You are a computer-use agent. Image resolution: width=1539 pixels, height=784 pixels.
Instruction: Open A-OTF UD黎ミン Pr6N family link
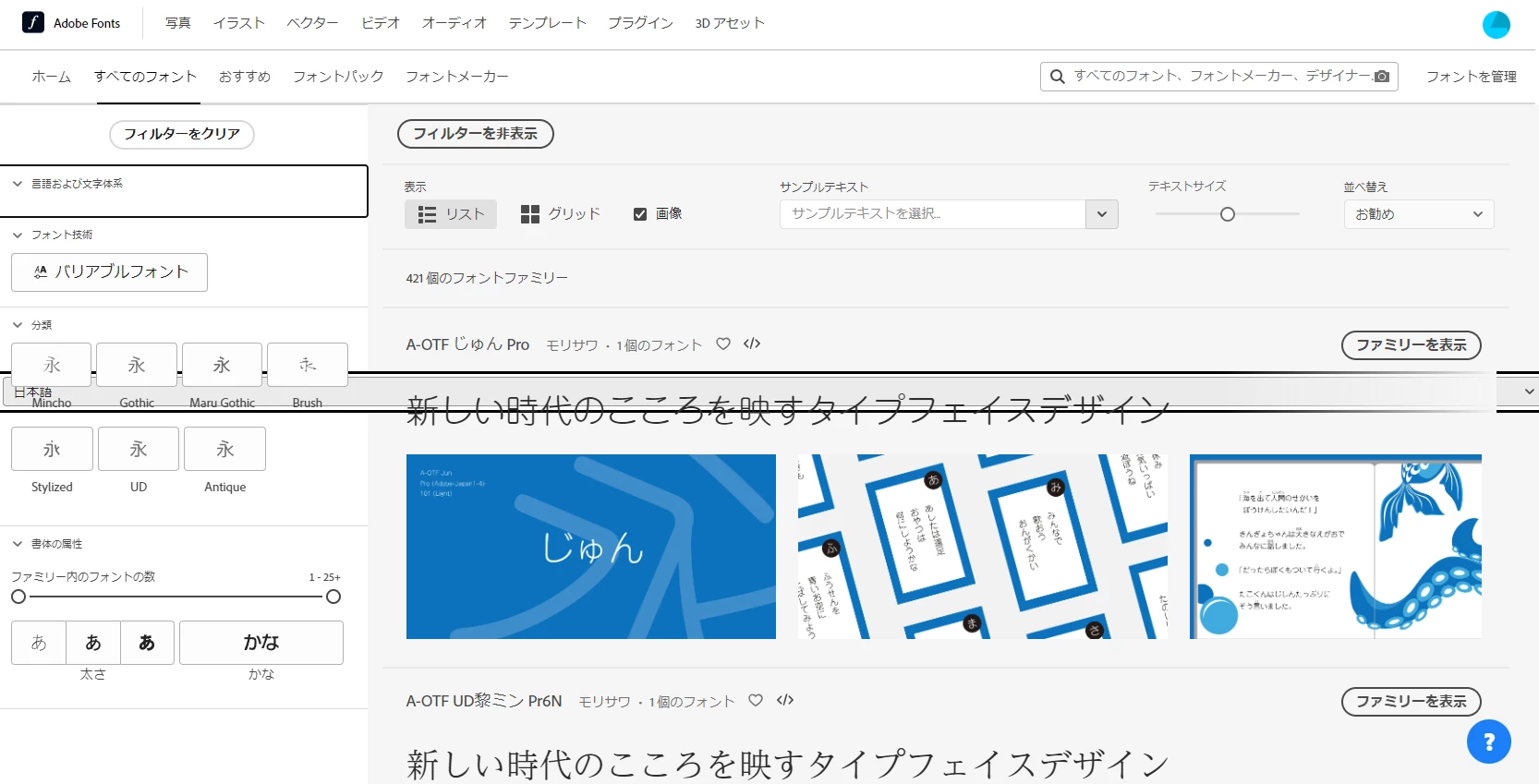tap(484, 701)
